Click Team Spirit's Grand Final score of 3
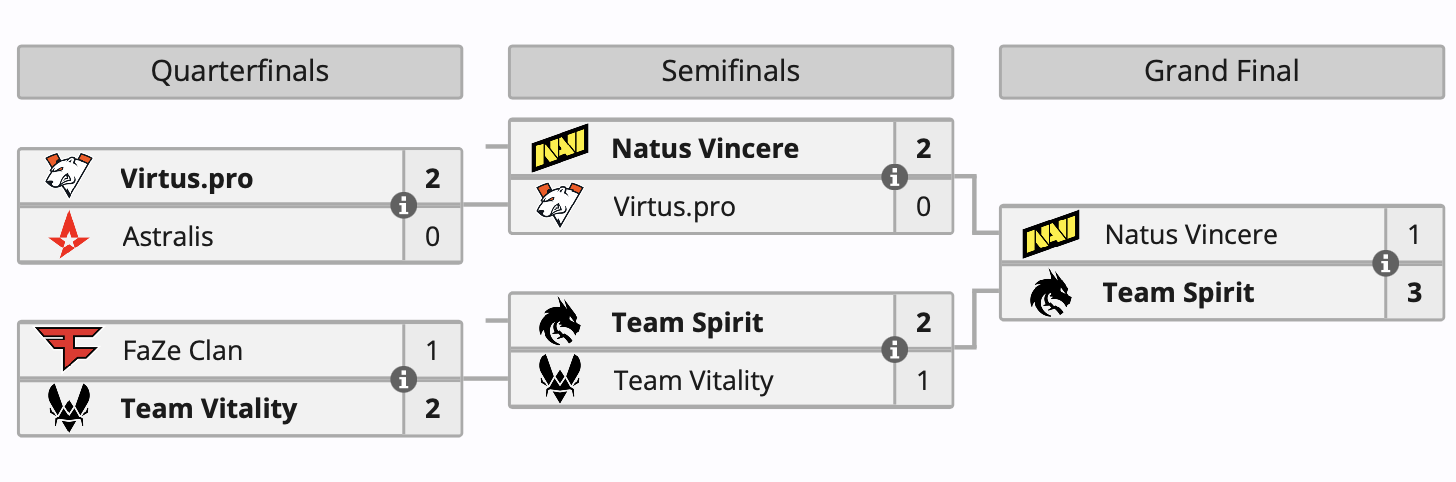The width and height of the screenshot is (1456, 482). point(1414,293)
